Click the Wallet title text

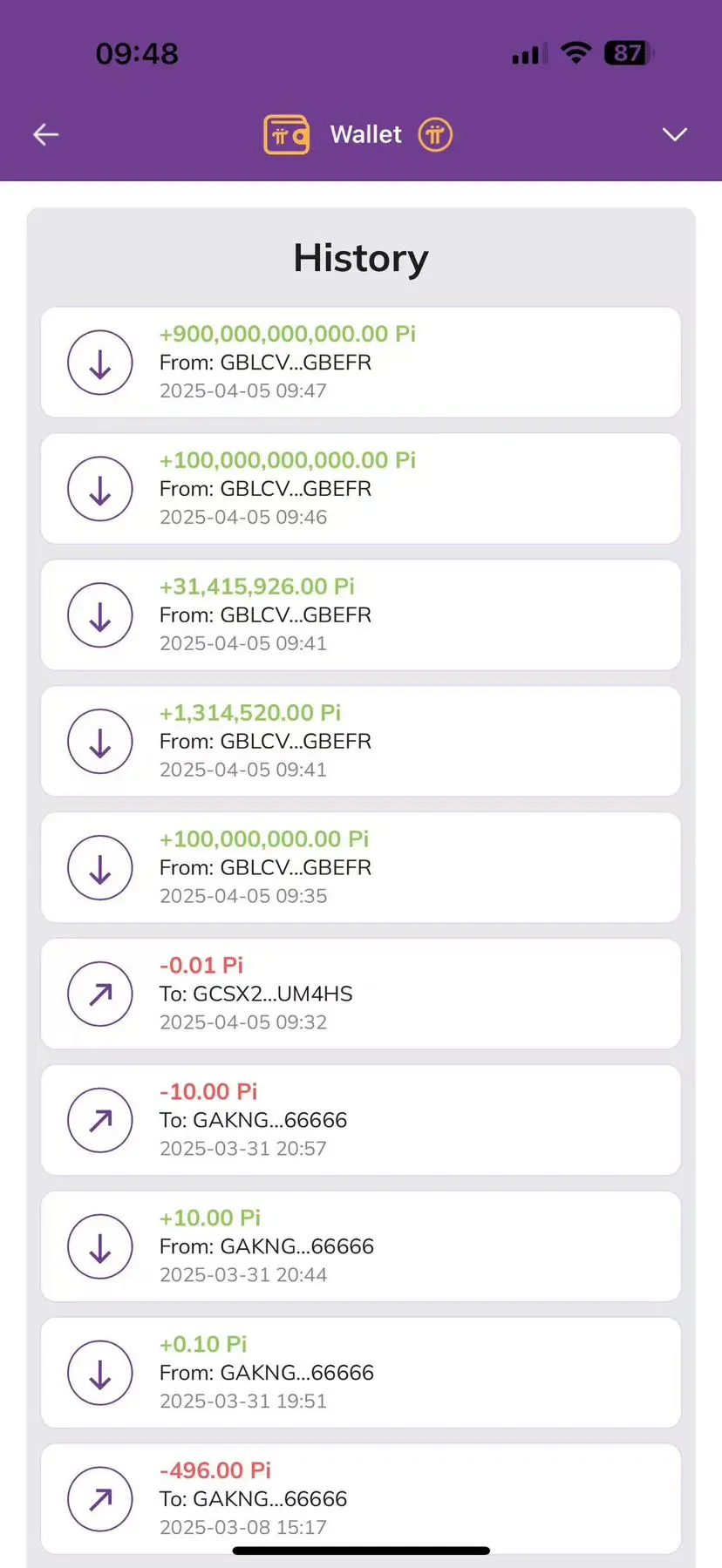point(366,134)
